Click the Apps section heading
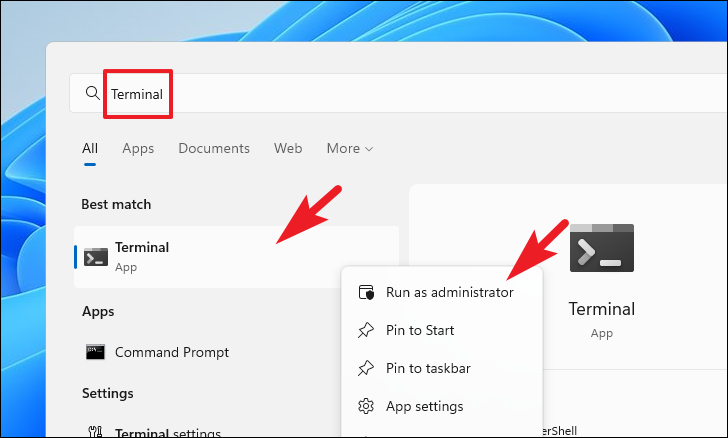Viewport: 728px width, 438px height. point(98,311)
